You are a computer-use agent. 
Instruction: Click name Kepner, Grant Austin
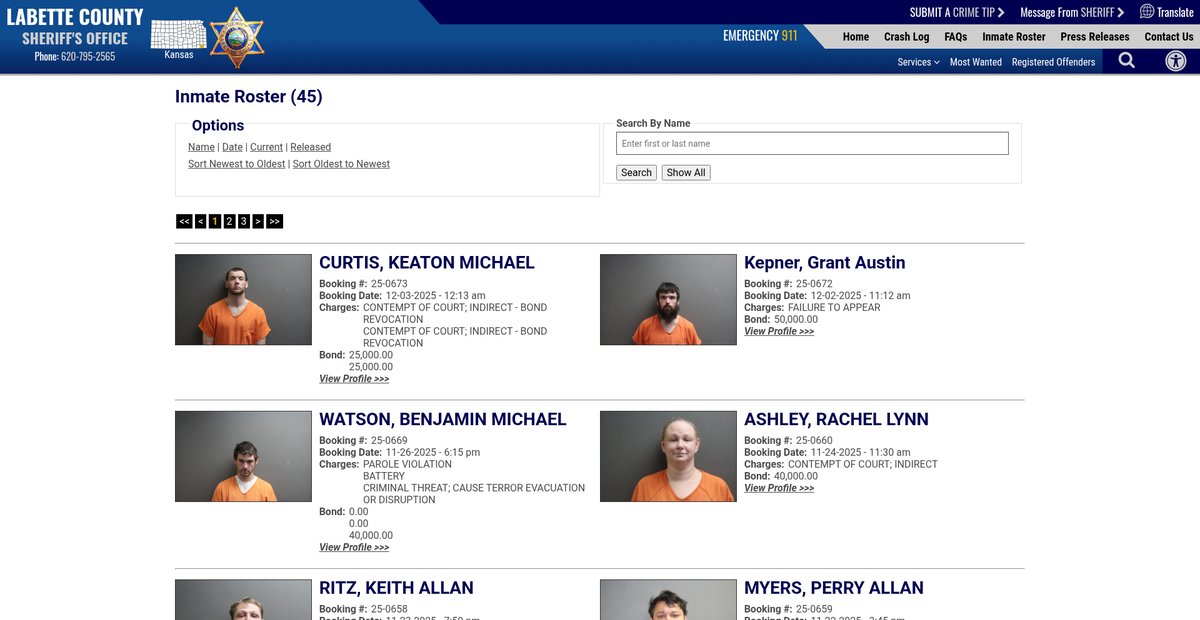[x=825, y=263]
